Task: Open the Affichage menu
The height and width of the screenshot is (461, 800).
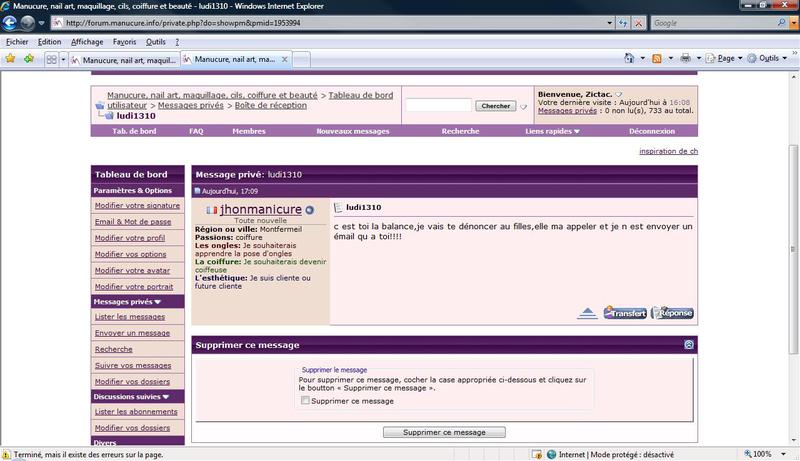Action: point(87,42)
